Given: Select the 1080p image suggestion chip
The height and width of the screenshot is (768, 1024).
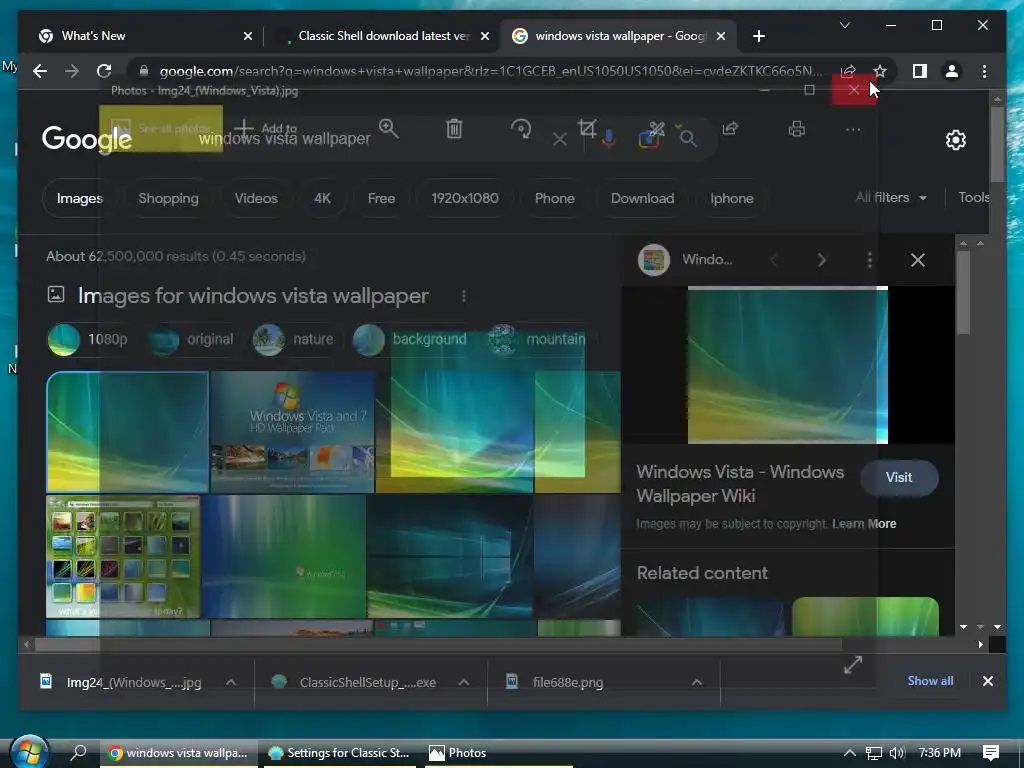Looking at the screenshot, I should click(88, 340).
